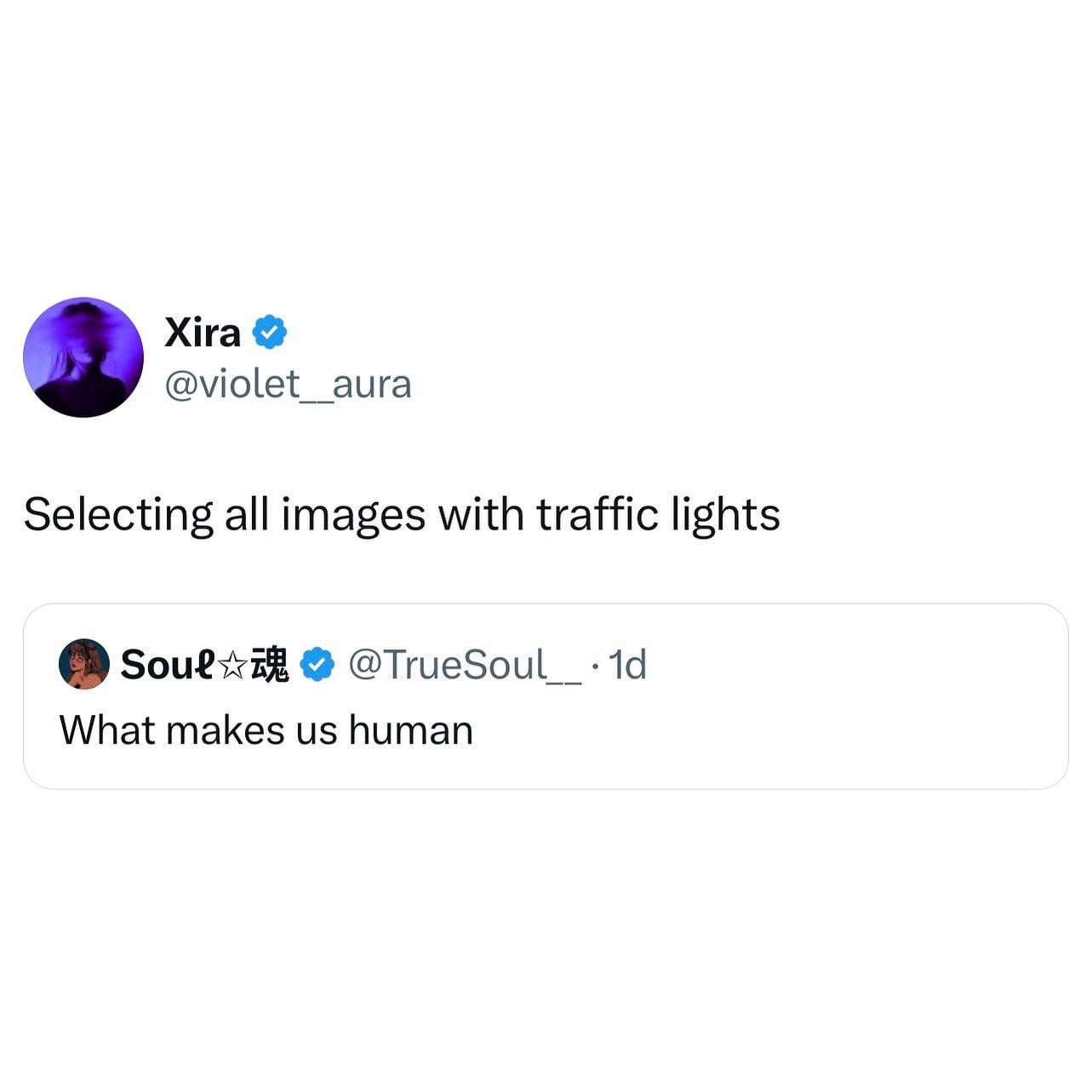Click Xira's blue verified badge

click(270, 332)
